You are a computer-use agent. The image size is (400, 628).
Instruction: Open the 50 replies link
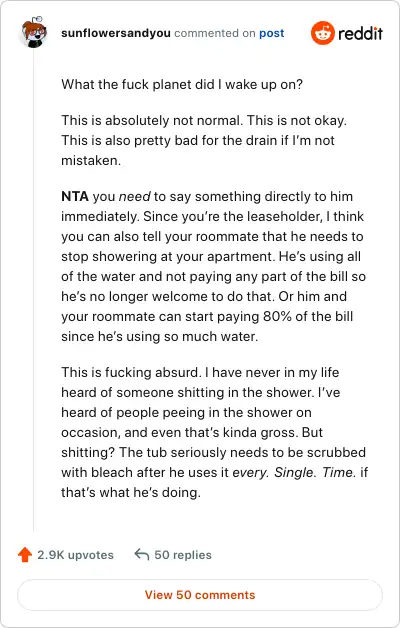click(183, 555)
